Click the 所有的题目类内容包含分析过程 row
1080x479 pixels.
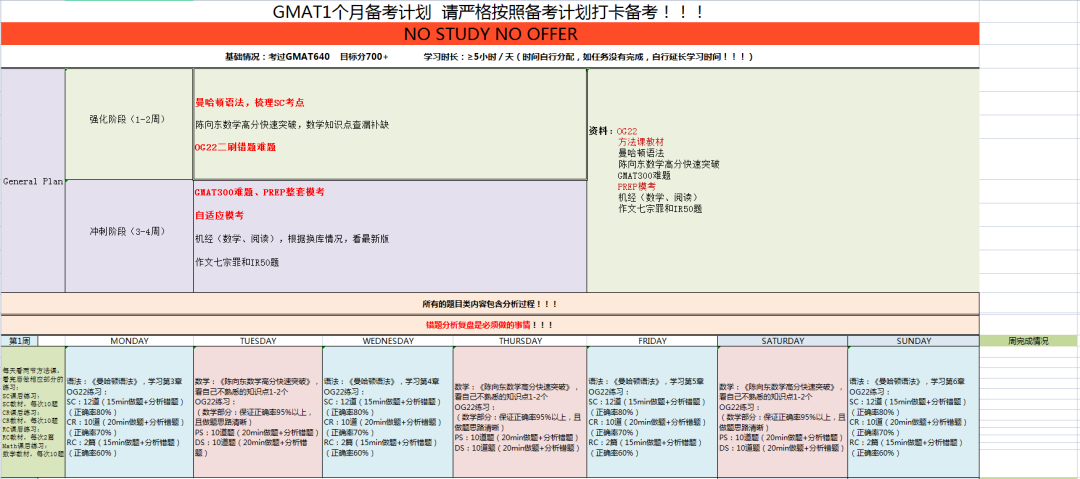click(x=490, y=303)
